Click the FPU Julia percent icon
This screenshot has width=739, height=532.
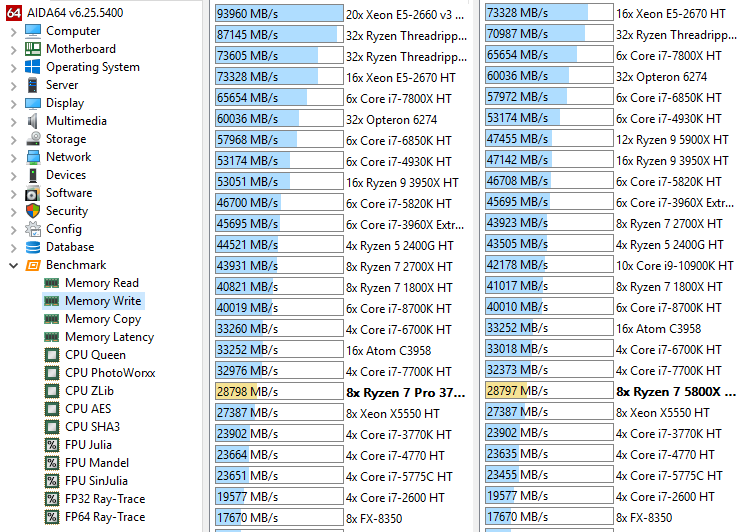click(51, 445)
